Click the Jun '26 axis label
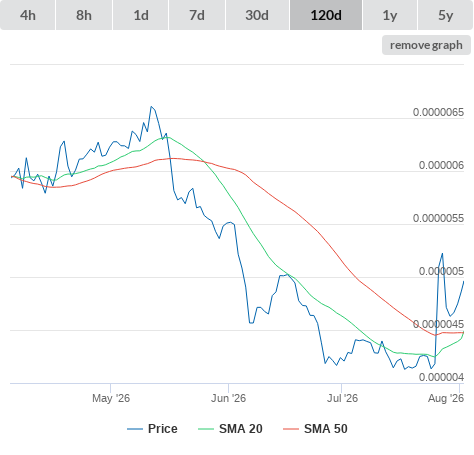This screenshot has height=455, width=474. pos(228,398)
